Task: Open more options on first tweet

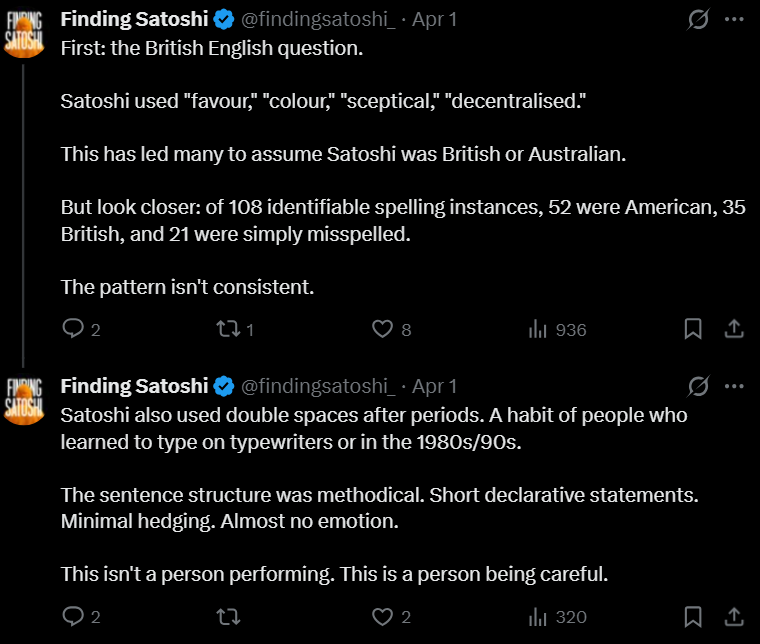Action: pos(734,19)
